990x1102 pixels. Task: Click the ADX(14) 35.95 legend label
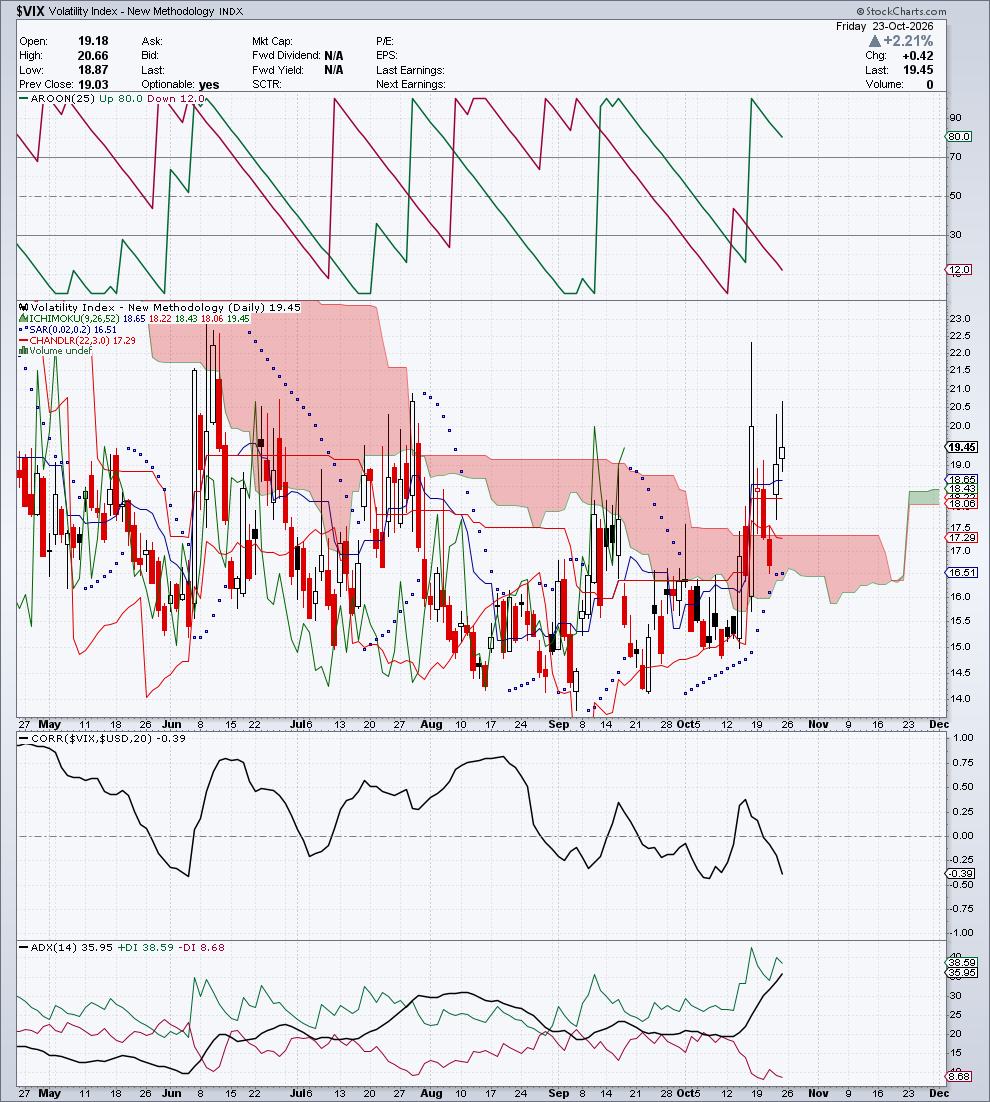coord(71,947)
